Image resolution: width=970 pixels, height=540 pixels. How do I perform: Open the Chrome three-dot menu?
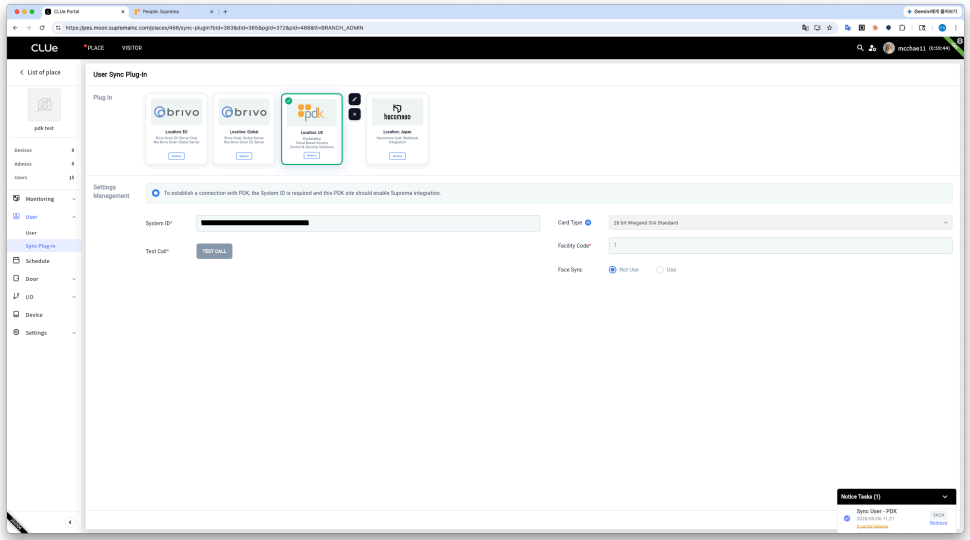956,28
